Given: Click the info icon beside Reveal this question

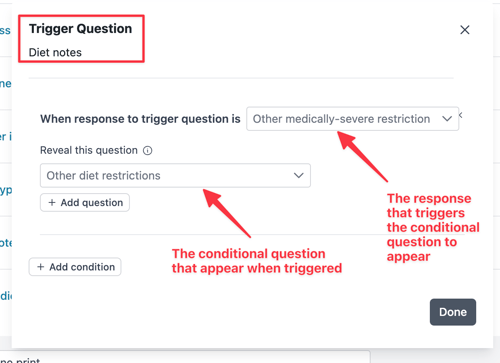Looking at the screenshot, I should (147, 151).
